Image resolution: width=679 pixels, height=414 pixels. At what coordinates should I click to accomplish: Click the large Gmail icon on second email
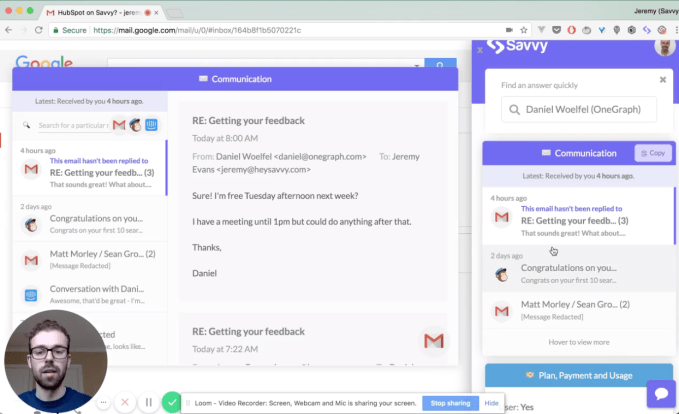tap(433, 341)
